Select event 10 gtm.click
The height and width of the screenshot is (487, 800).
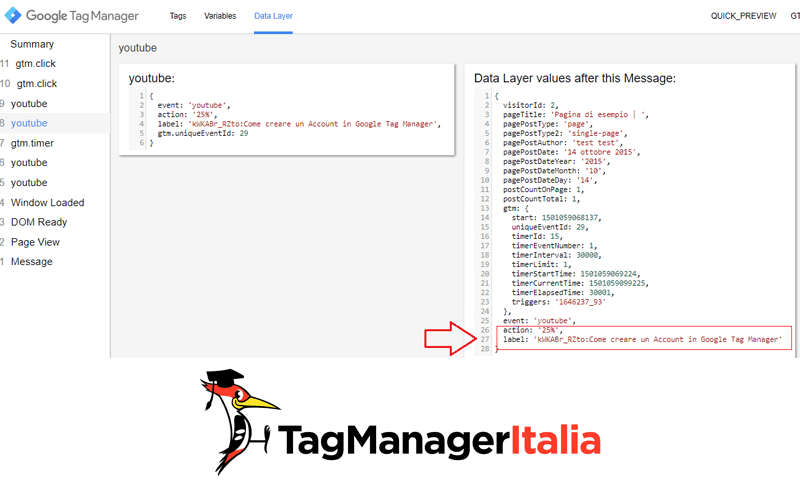click(36, 84)
